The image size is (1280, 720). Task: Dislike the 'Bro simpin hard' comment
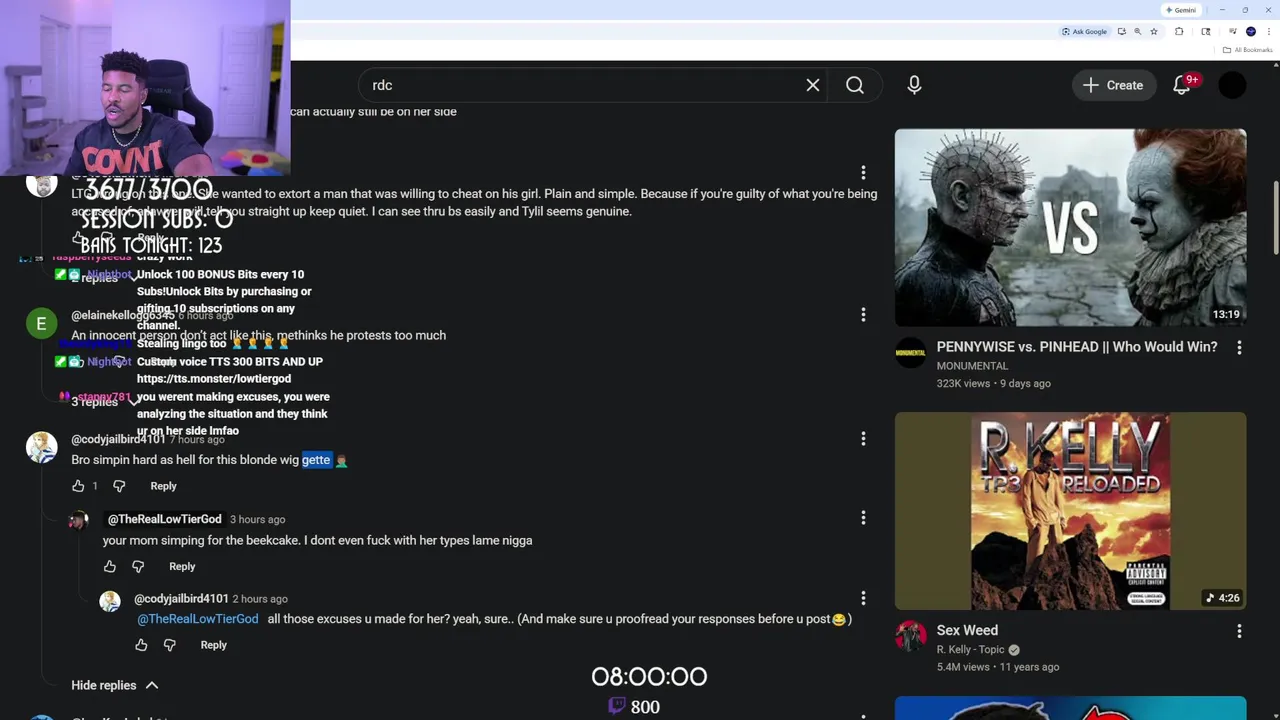tap(119, 486)
